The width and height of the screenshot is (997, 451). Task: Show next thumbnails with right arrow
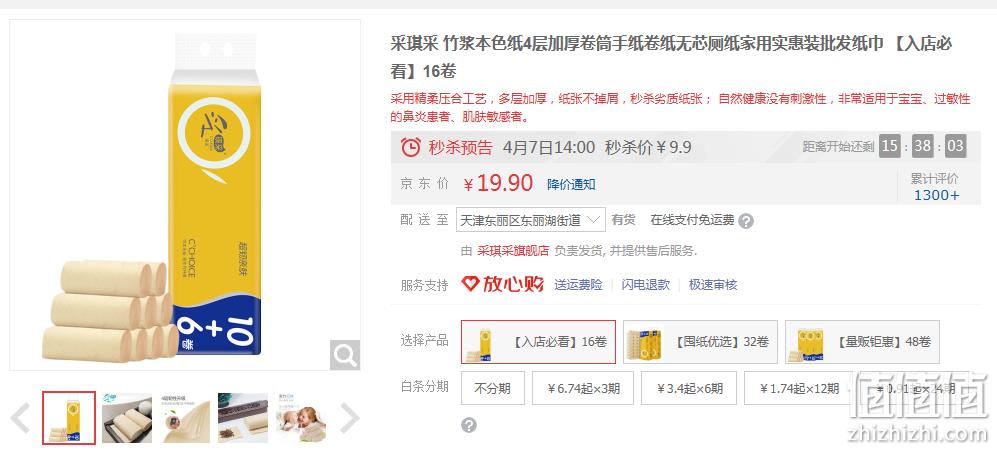[x=350, y=418]
